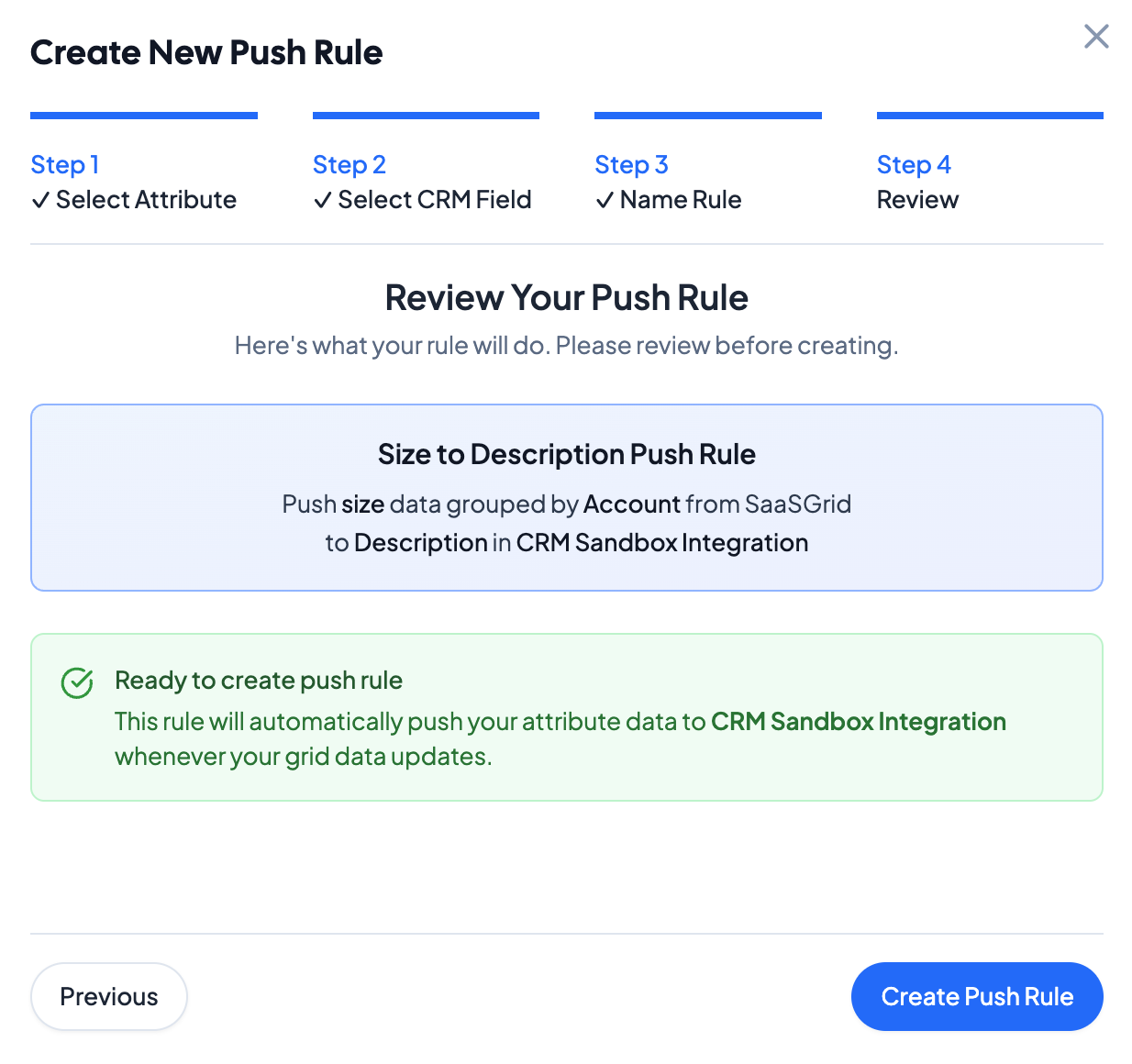Click the Size to Description Push Rule title

pos(567,454)
